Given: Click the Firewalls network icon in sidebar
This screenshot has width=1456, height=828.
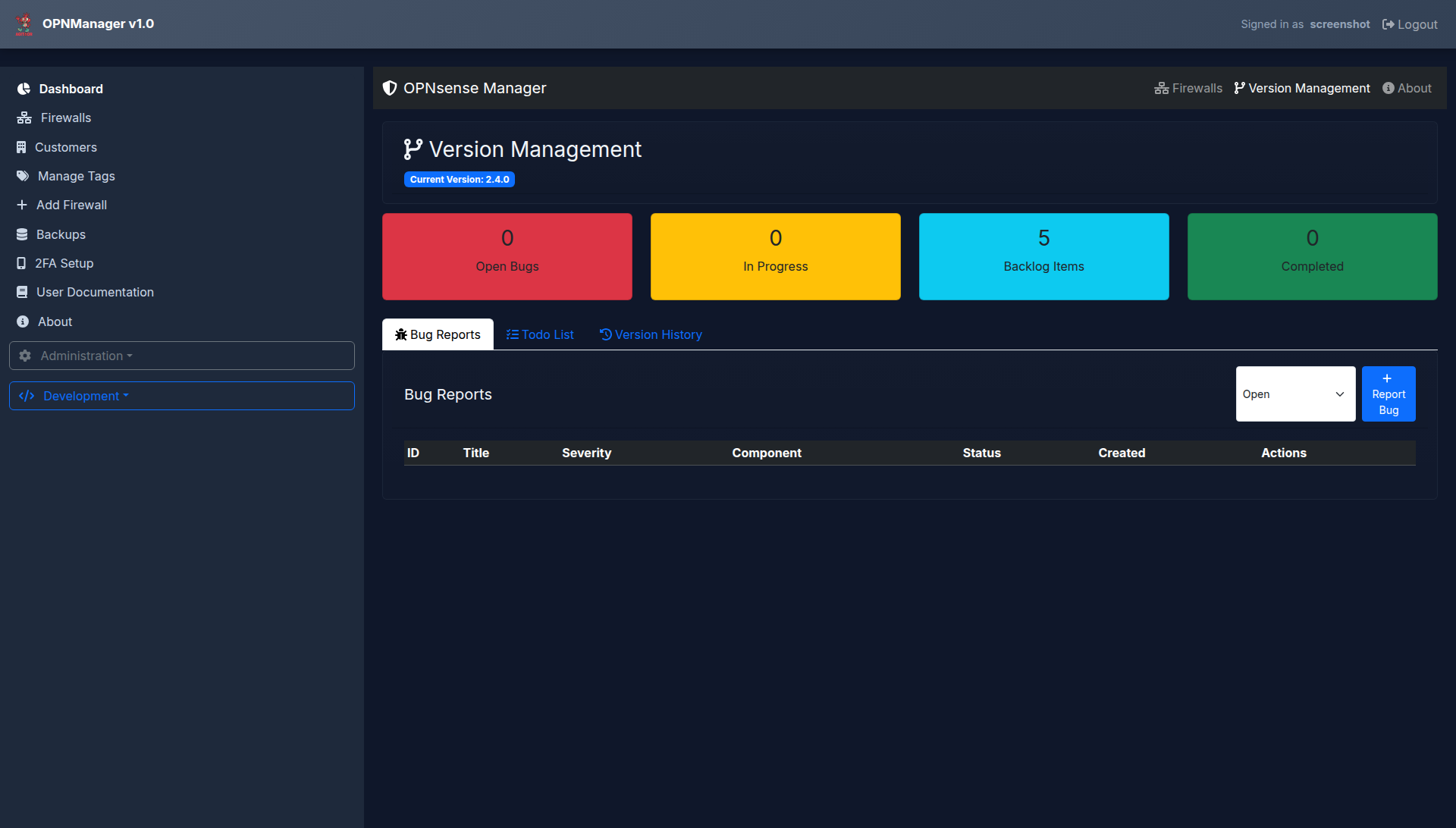Looking at the screenshot, I should point(24,118).
